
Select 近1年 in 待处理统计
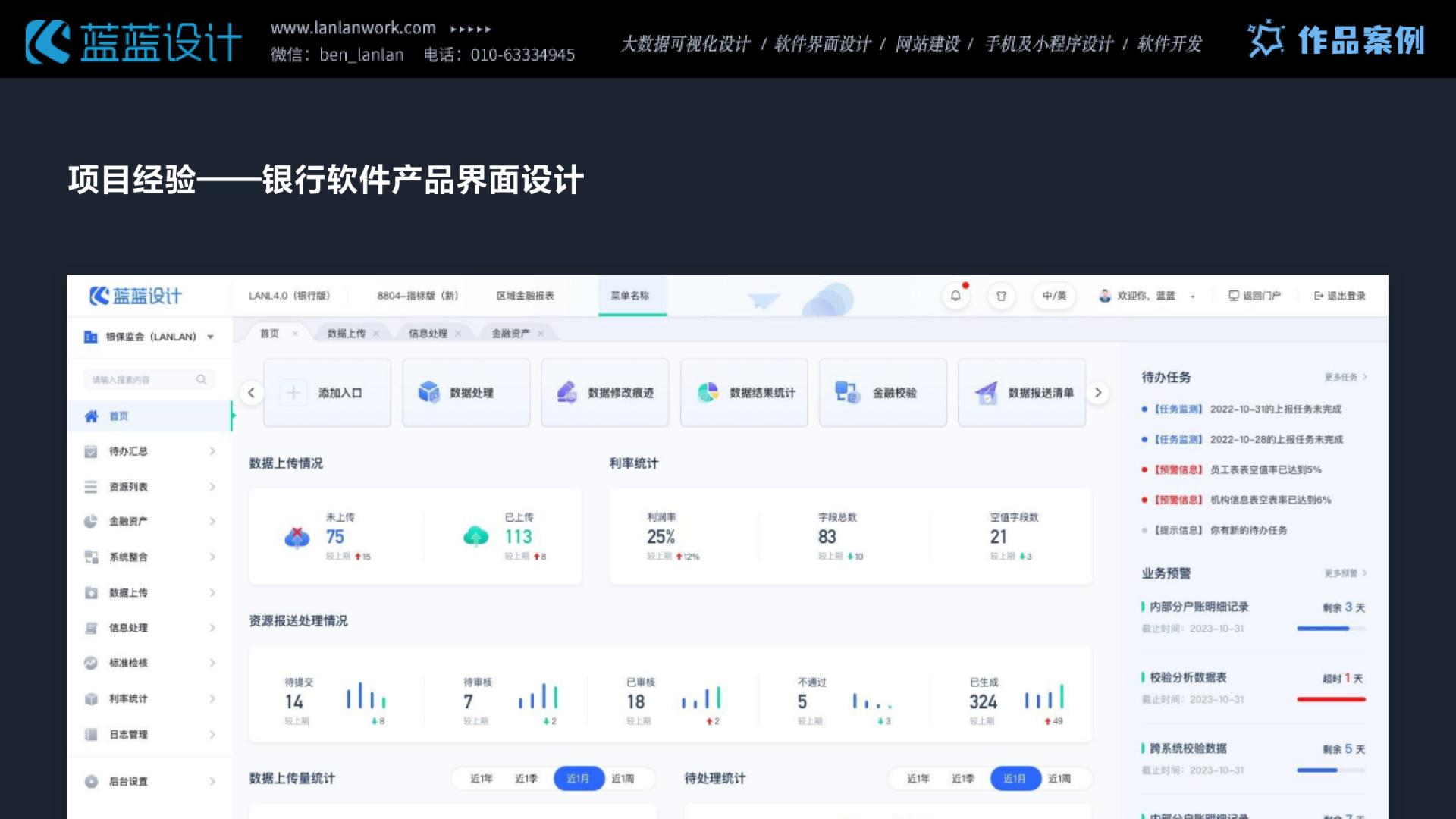pos(918,779)
